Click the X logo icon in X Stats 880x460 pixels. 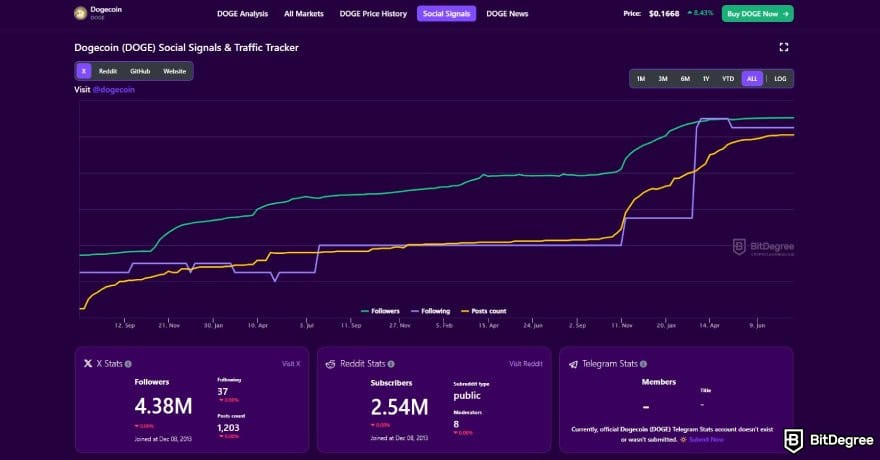coord(88,364)
